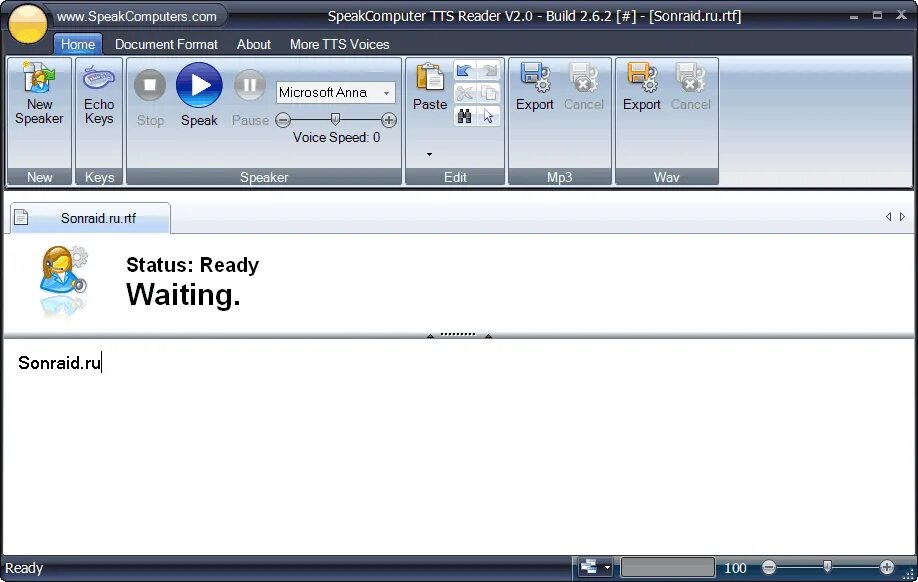This screenshot has width=918, height=582.
Task: Zoom in with status bar plus button
Action: pyautogui.click(x=887, y=567)
